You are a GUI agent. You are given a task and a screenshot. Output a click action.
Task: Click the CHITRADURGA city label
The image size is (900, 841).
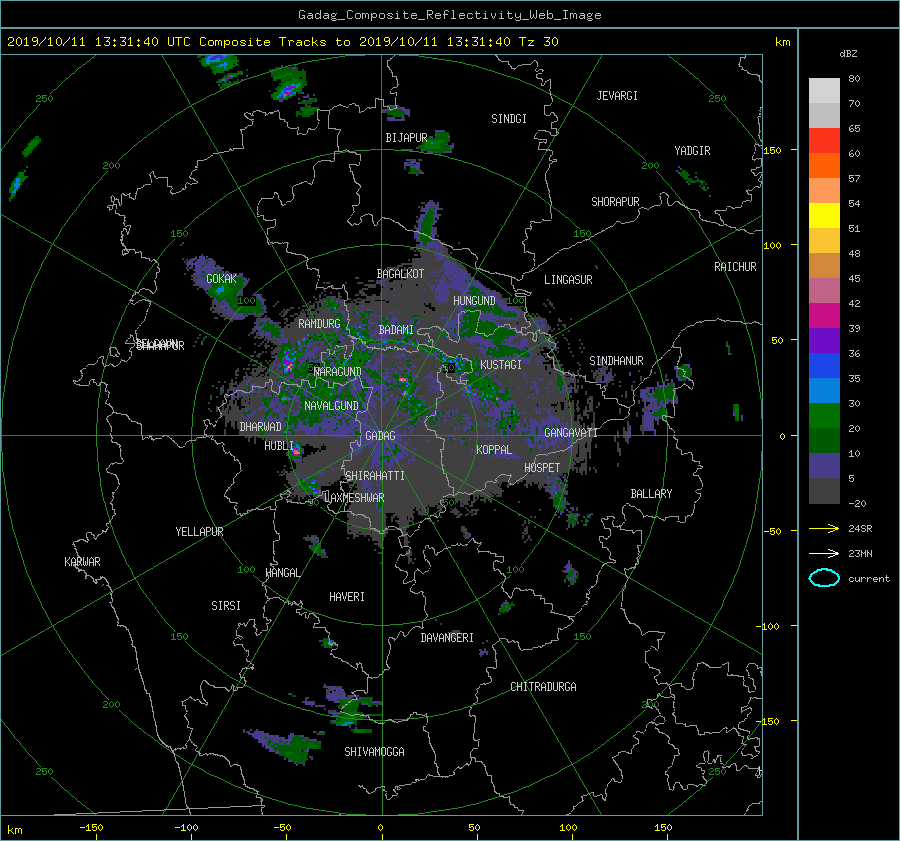(544, 687)
